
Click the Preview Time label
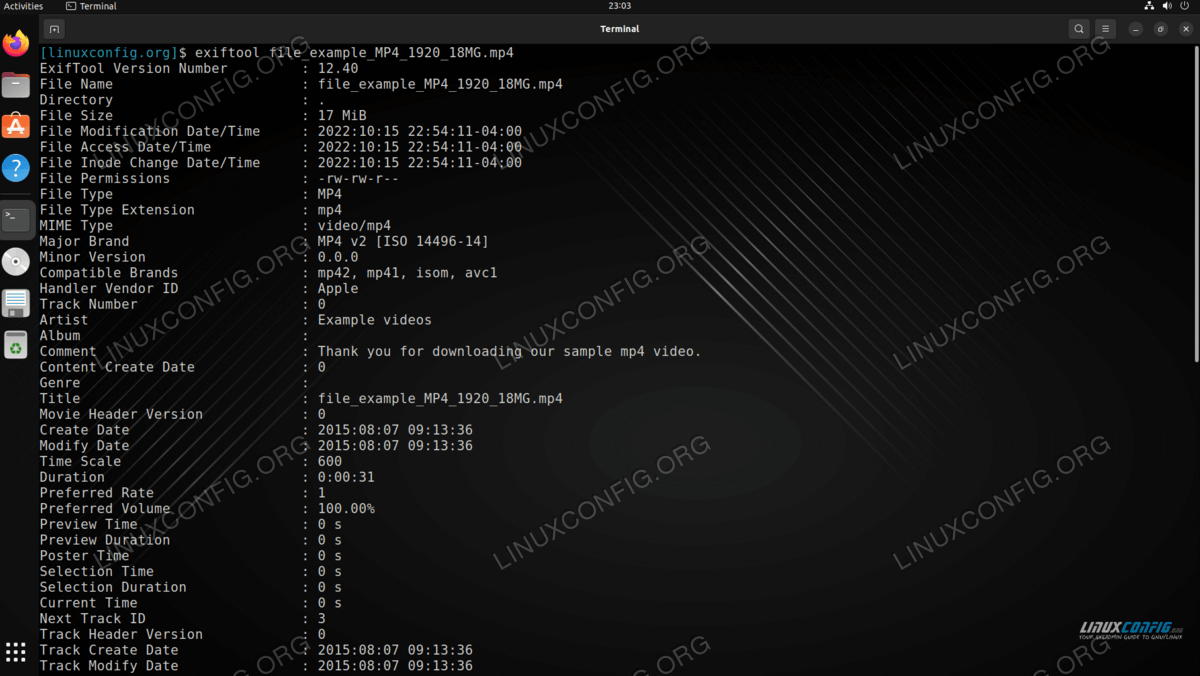click(x=89, y=524)
